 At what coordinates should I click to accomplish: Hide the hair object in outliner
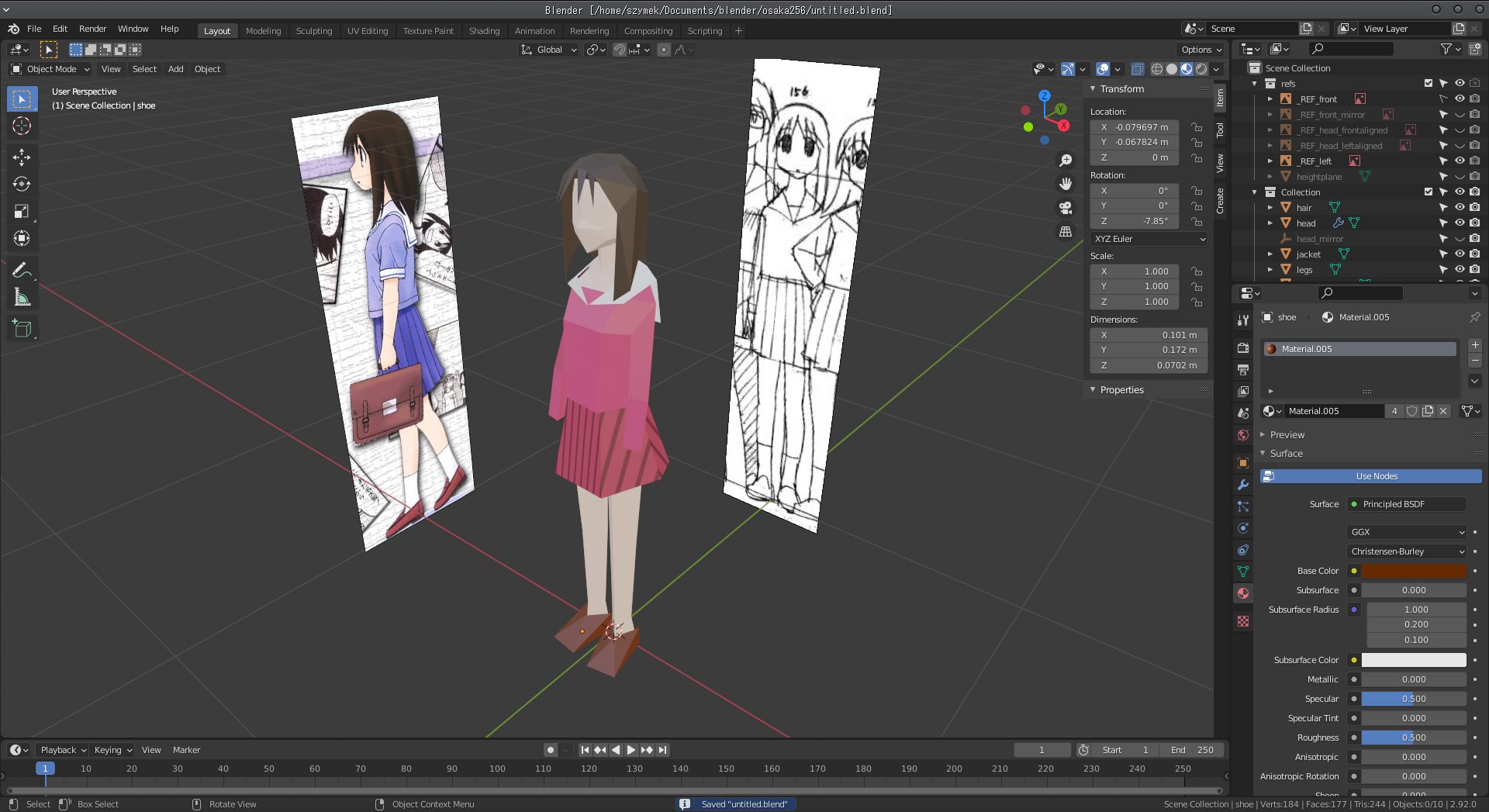(1459, 208)
